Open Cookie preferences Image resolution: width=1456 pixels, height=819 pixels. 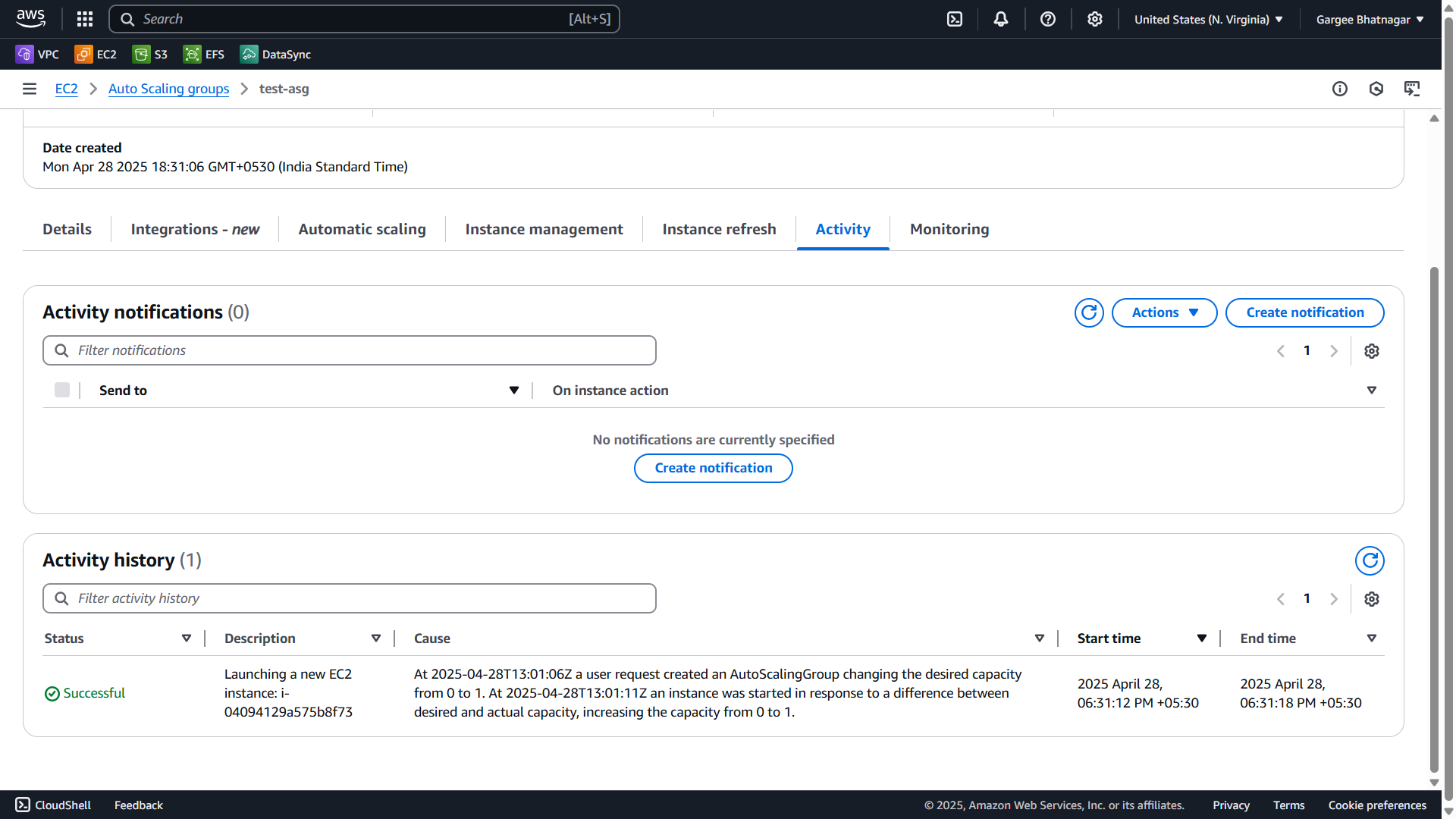pyautogui.click(x=1377, y=805)
